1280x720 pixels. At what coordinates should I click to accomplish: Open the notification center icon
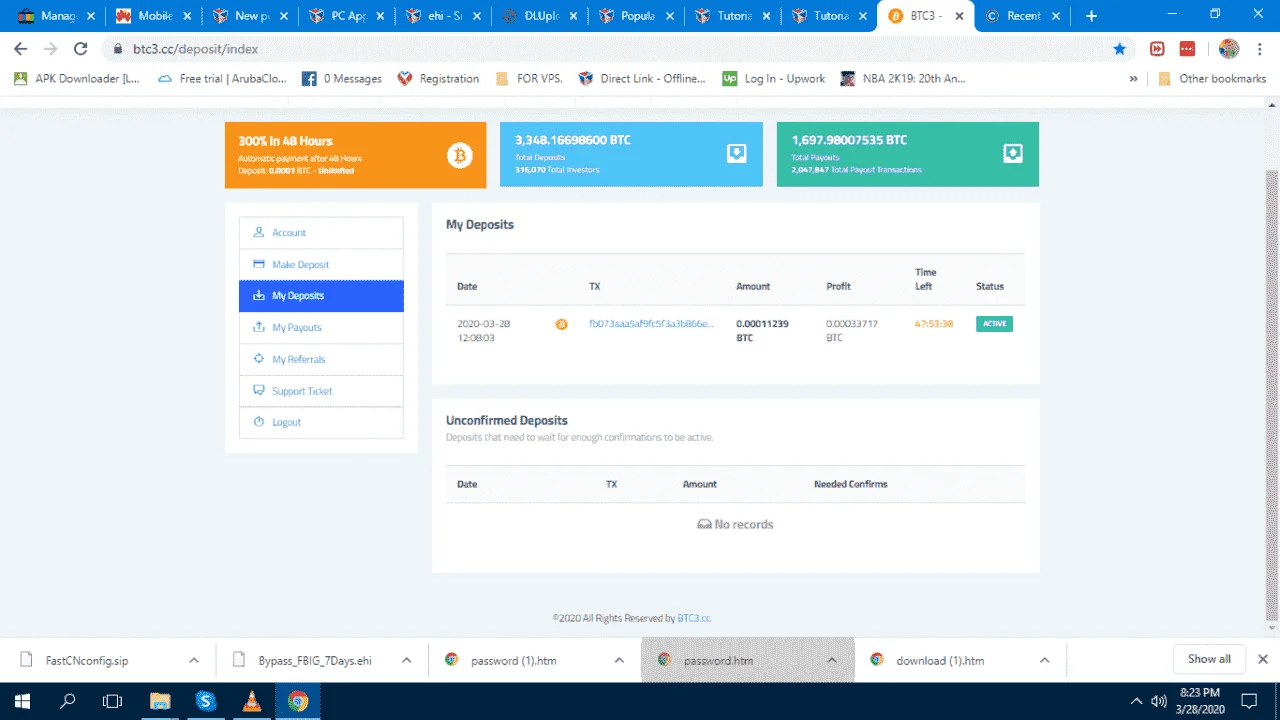tap(1249, 701)
